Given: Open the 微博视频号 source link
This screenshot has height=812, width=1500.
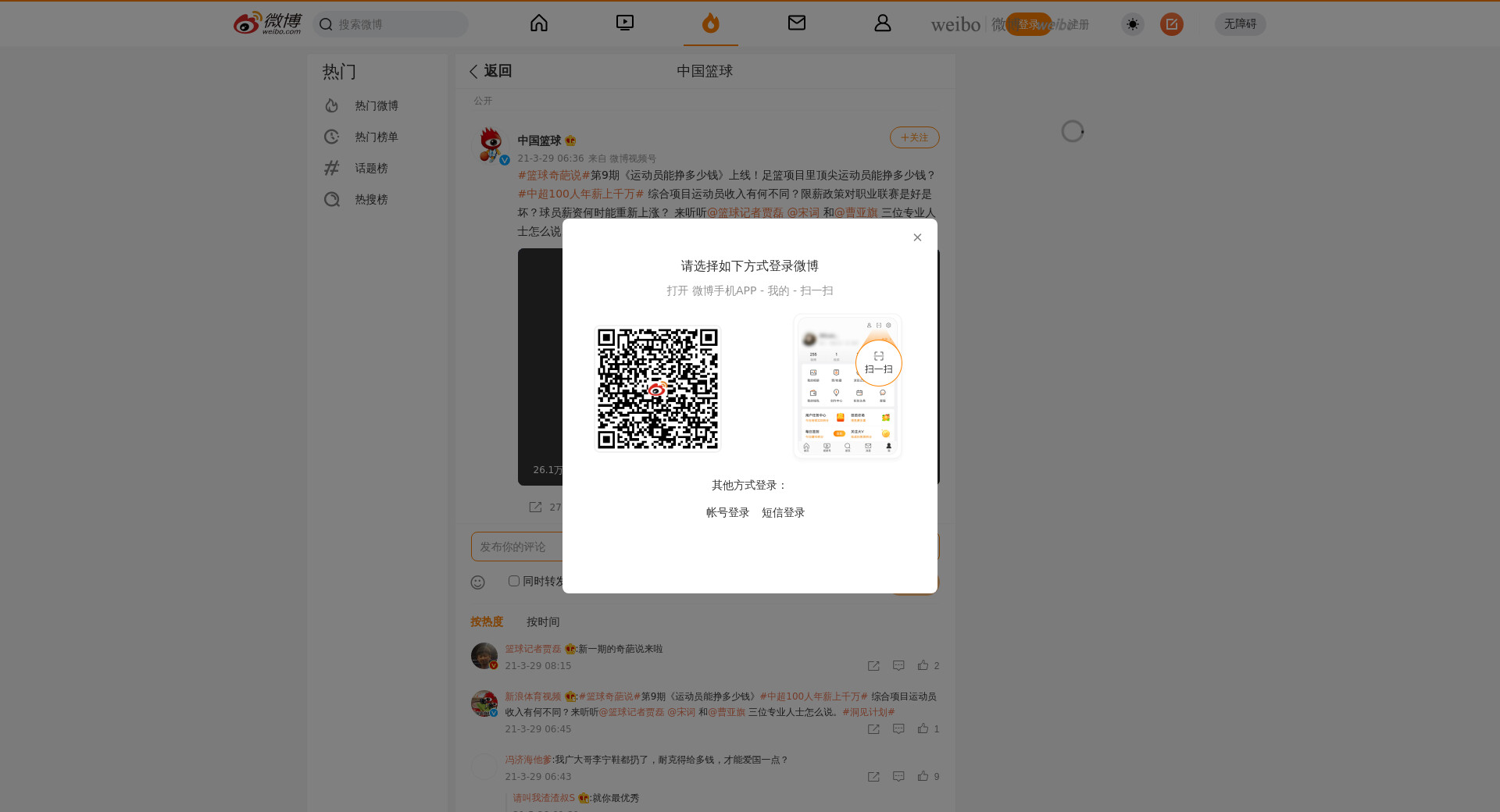Looking at the screenshot, I should (x=633, y=158).
